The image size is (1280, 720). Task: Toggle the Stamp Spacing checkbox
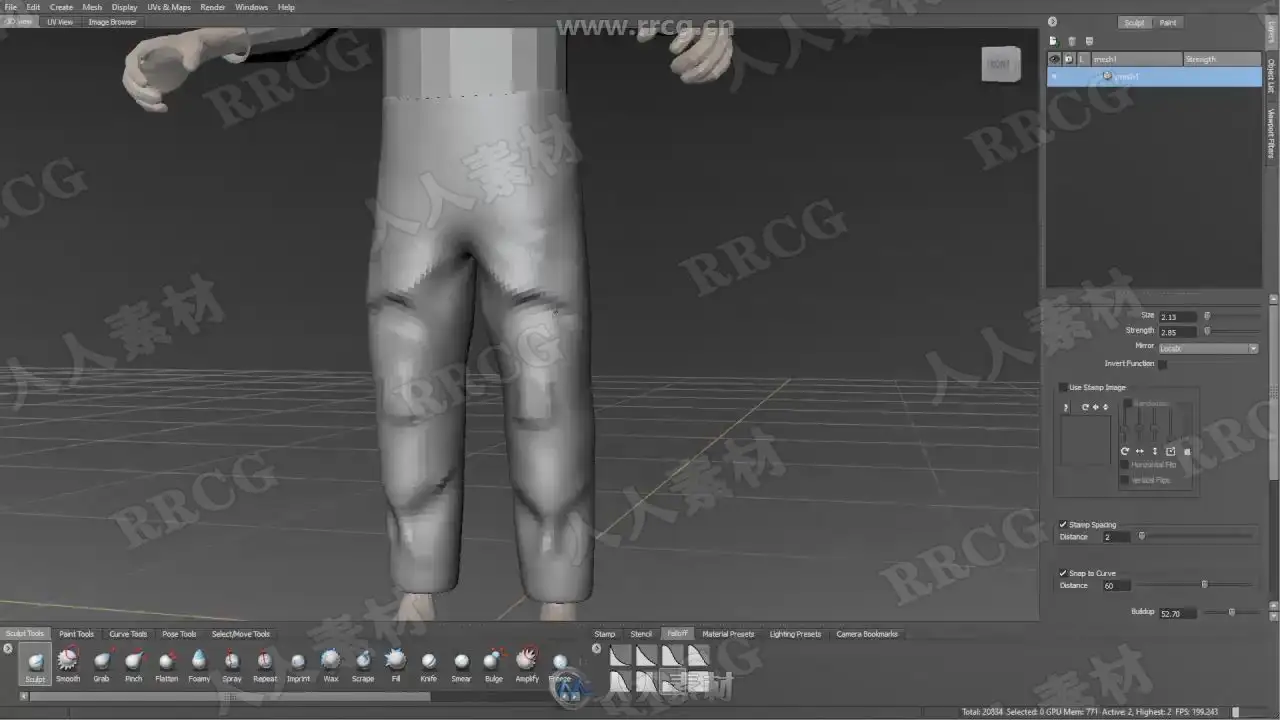click(x=1063, y=524)
